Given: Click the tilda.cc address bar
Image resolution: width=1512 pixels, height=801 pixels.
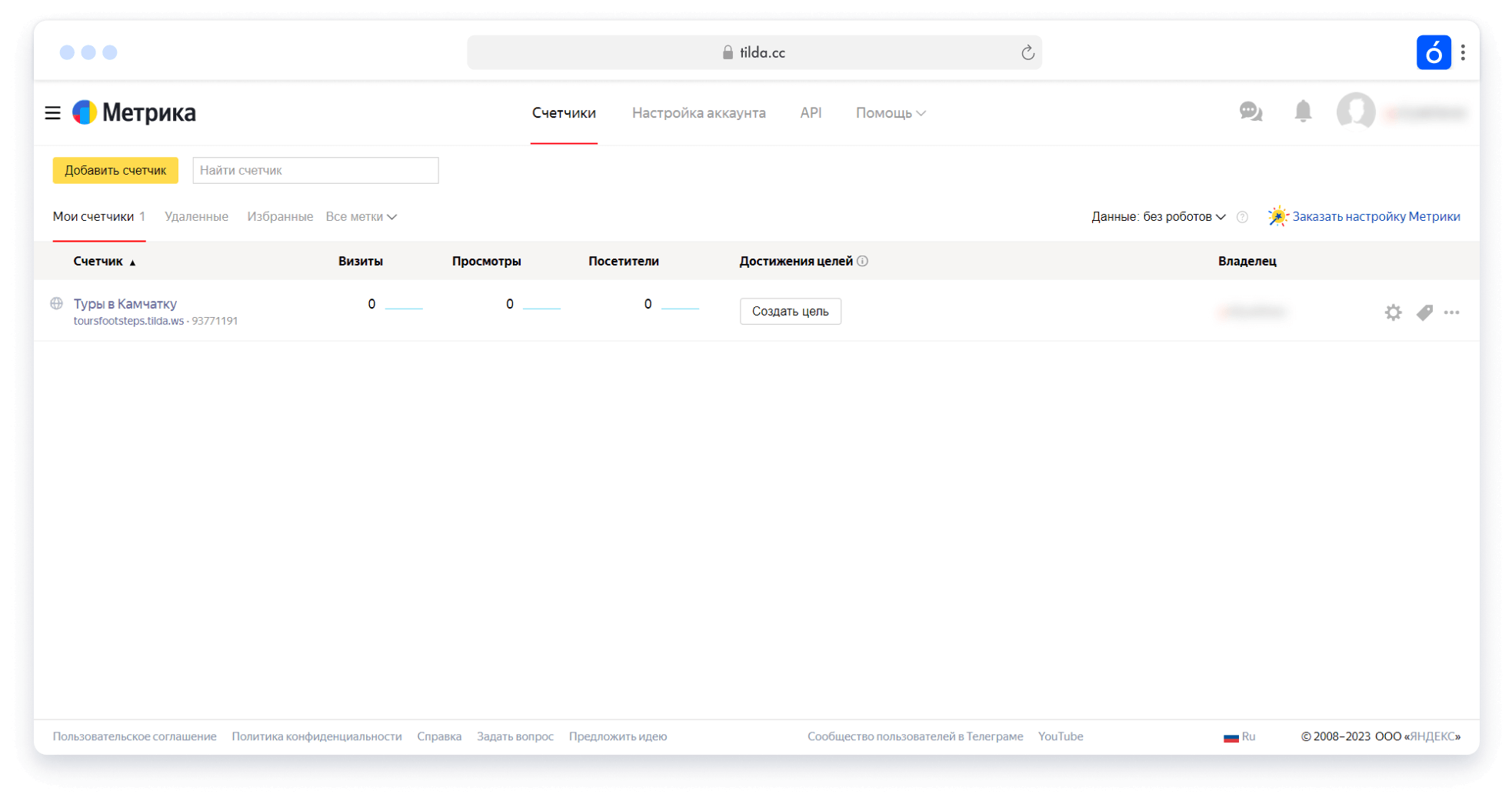Looking at the screenshot, I should point(754,52).
